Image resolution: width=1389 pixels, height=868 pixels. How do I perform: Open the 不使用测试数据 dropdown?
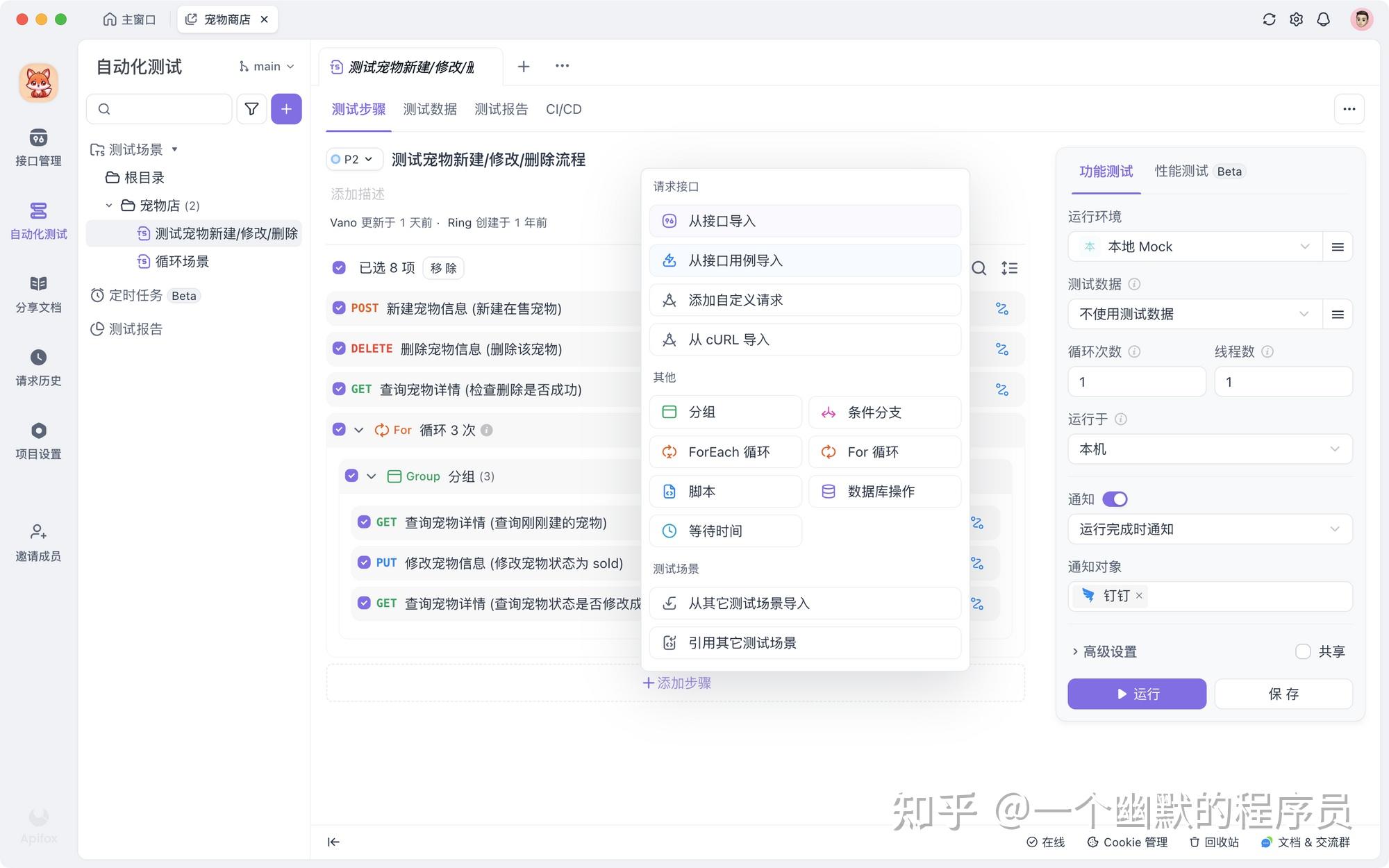[1195, 315]
